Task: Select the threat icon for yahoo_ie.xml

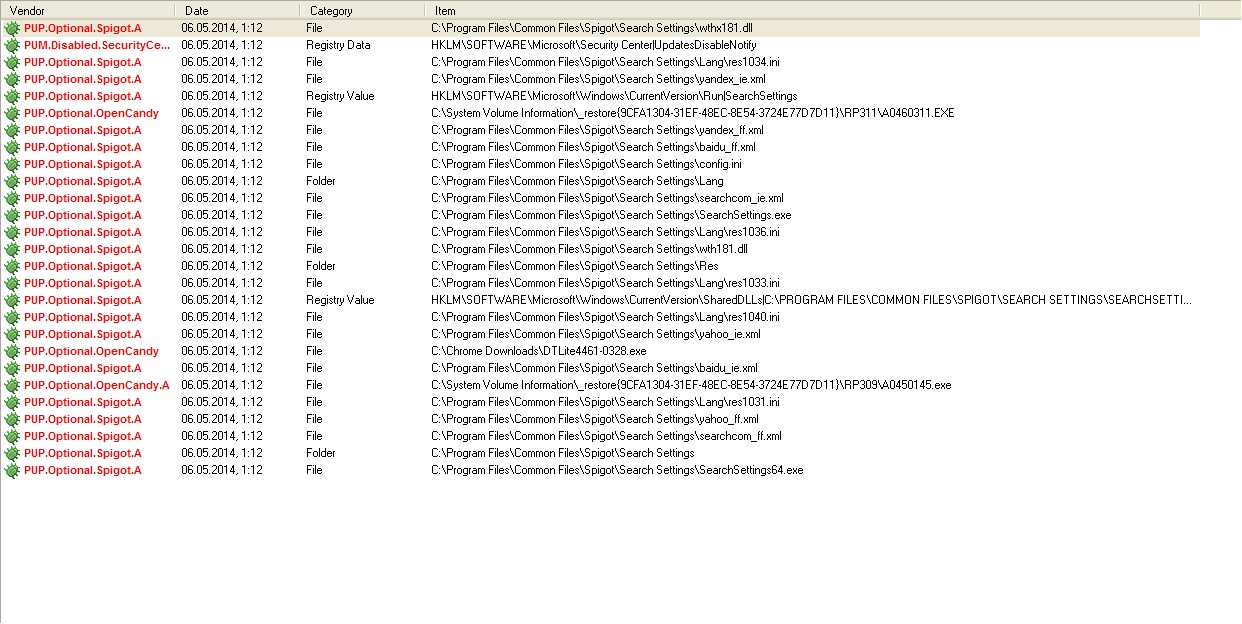Action: point(12,334)
